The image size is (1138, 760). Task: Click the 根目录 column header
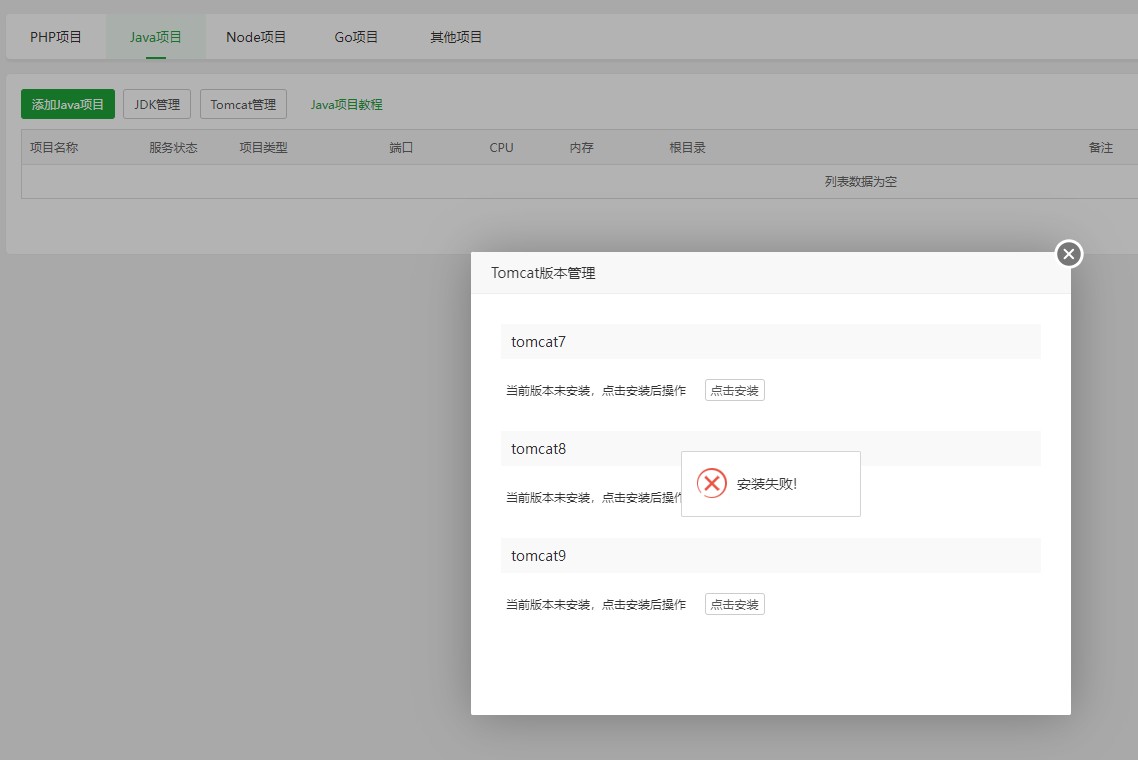(687, 147)
